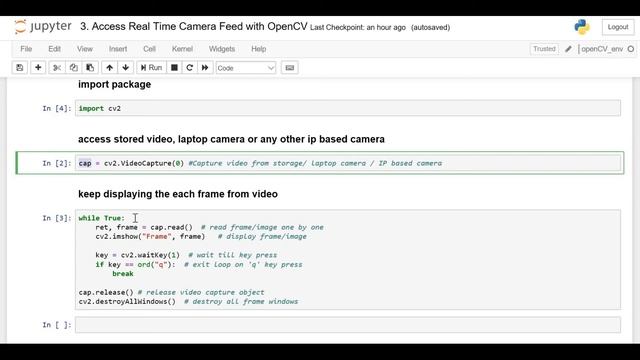The width and height of the screenshot is (640, 360).
Task: Open the File menu
Action: (26, 49)
